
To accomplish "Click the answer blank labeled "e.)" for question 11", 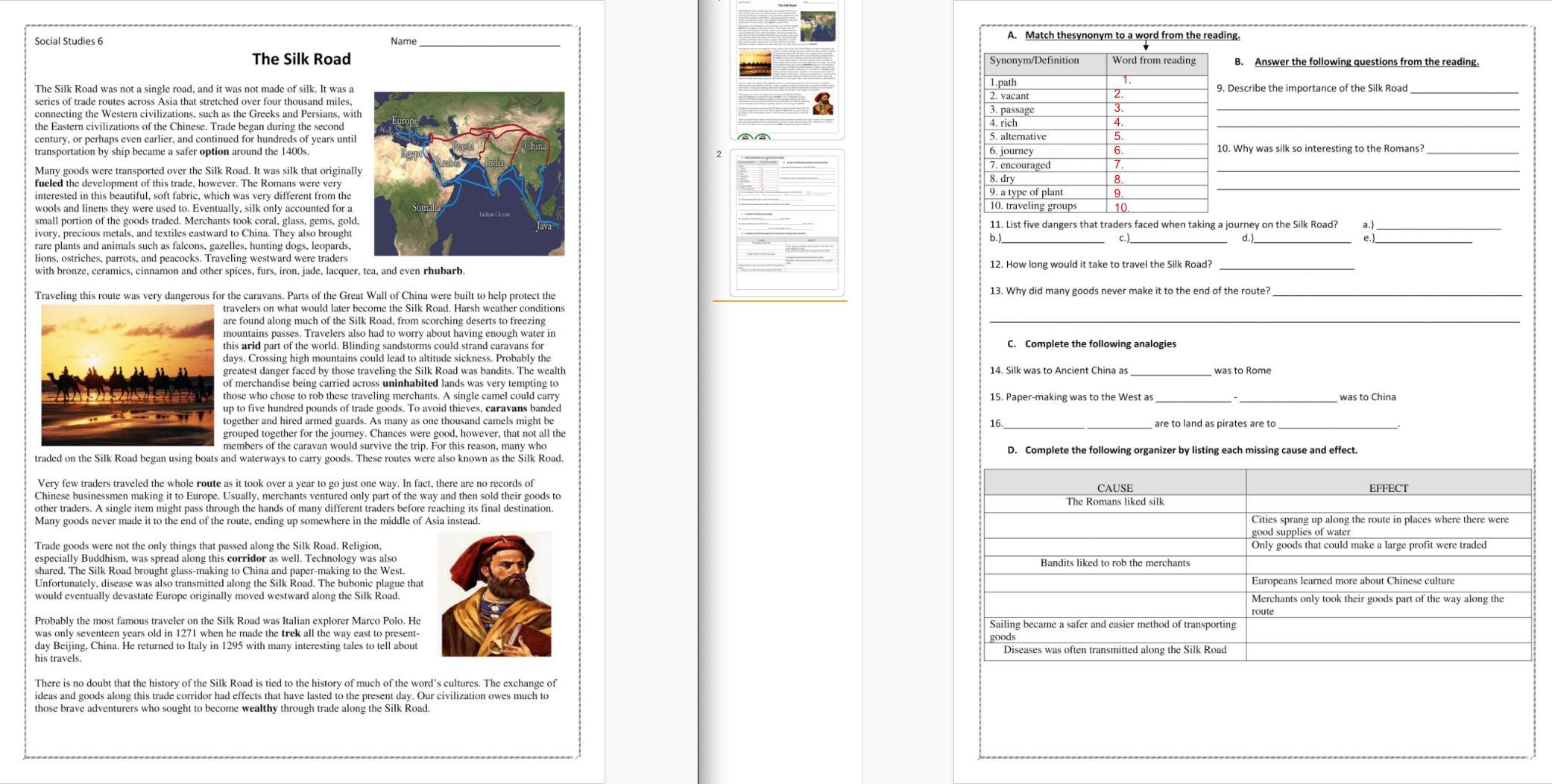I will [x=1424, y=240].
